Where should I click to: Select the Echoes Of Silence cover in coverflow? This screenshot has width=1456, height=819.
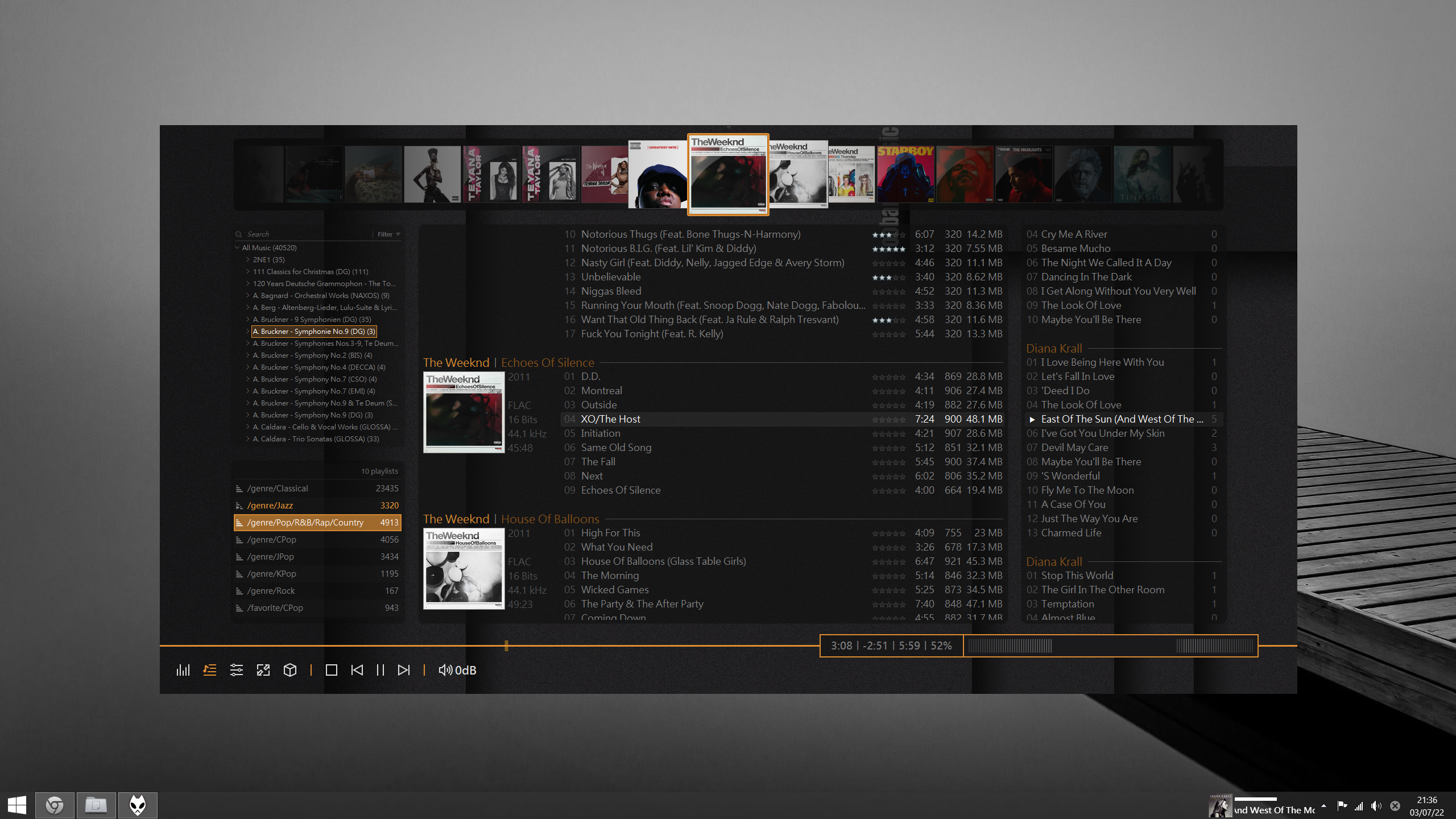click(728, 174)
